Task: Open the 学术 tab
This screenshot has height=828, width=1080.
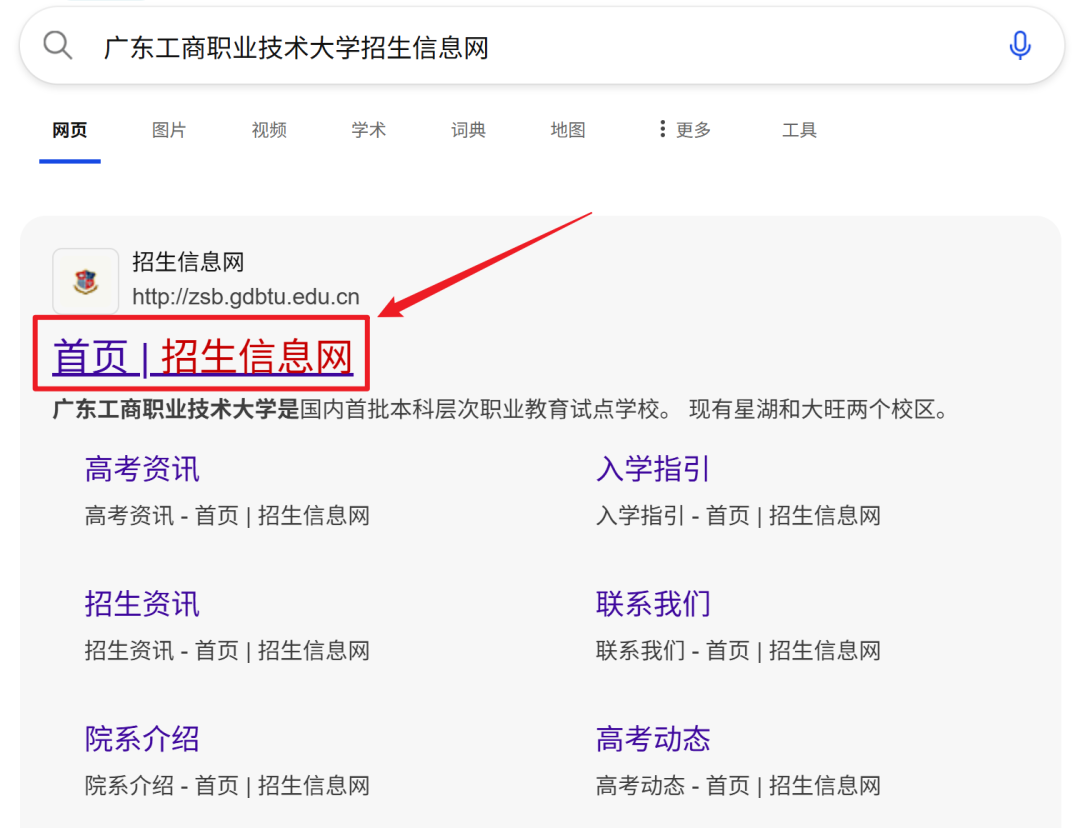Action: pos(368,130)
